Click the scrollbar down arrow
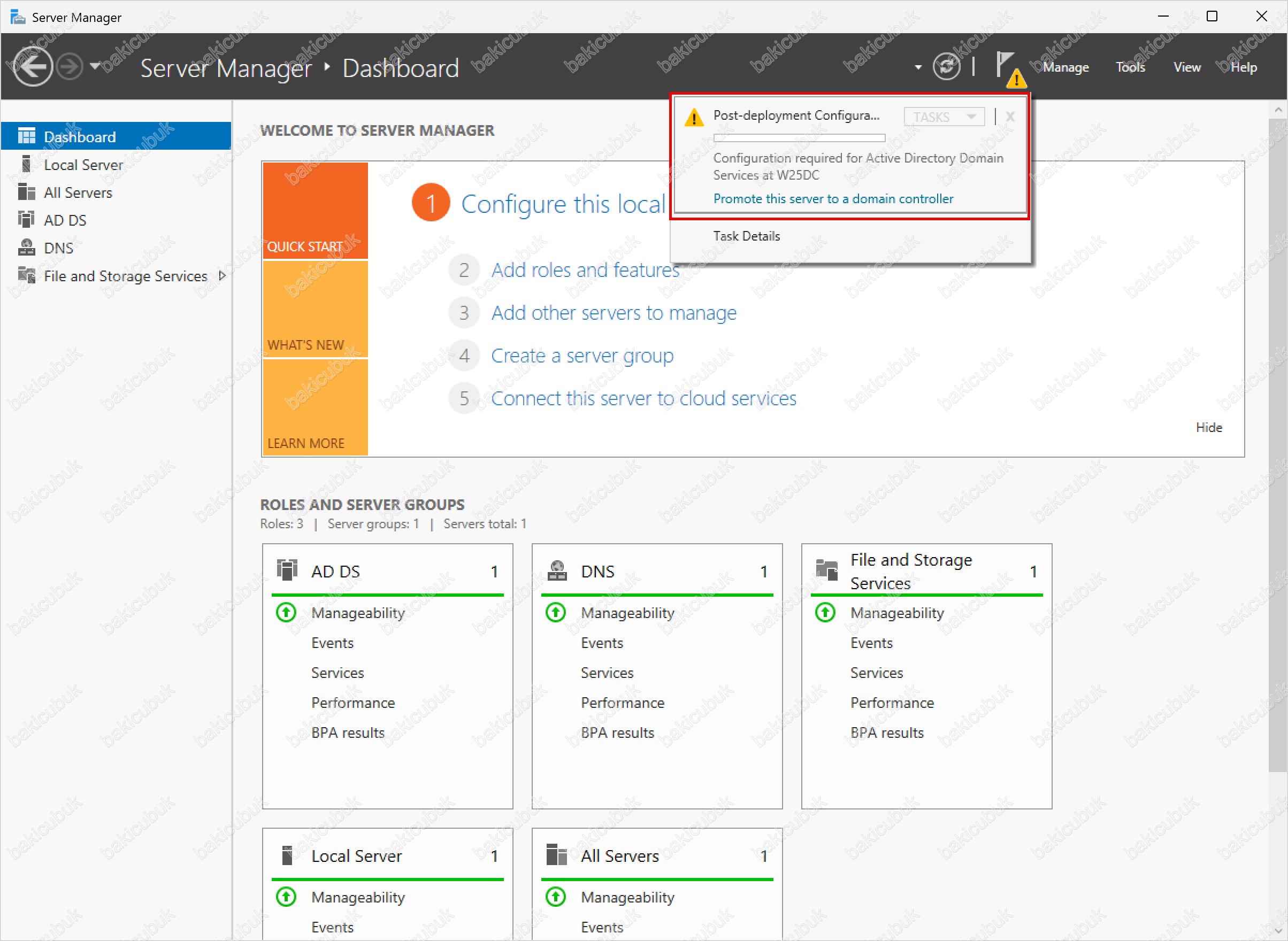Image resolution: width=1288 pixels, height=941 pixels. click(1278, 931)
